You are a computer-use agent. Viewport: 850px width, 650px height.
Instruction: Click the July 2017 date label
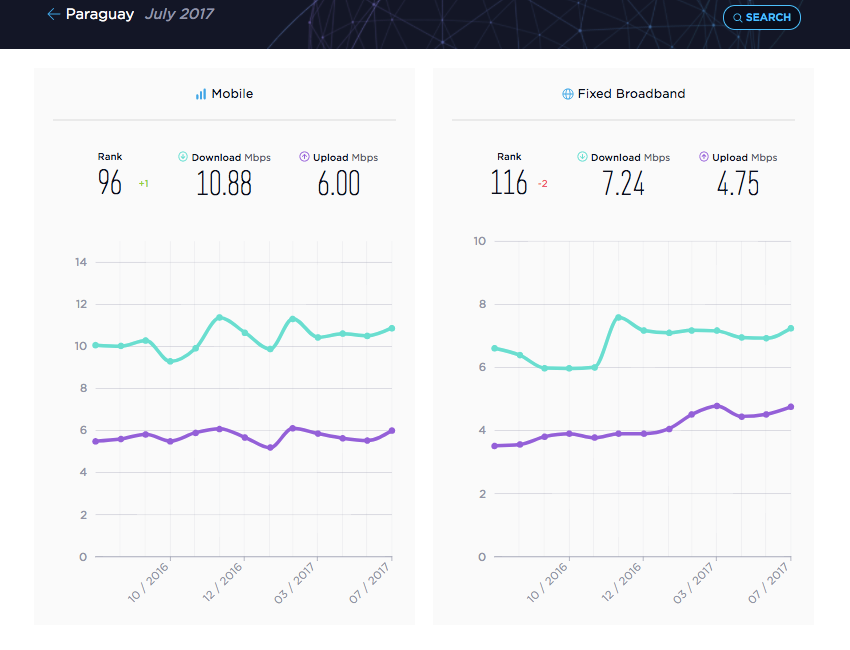(179, 14)
